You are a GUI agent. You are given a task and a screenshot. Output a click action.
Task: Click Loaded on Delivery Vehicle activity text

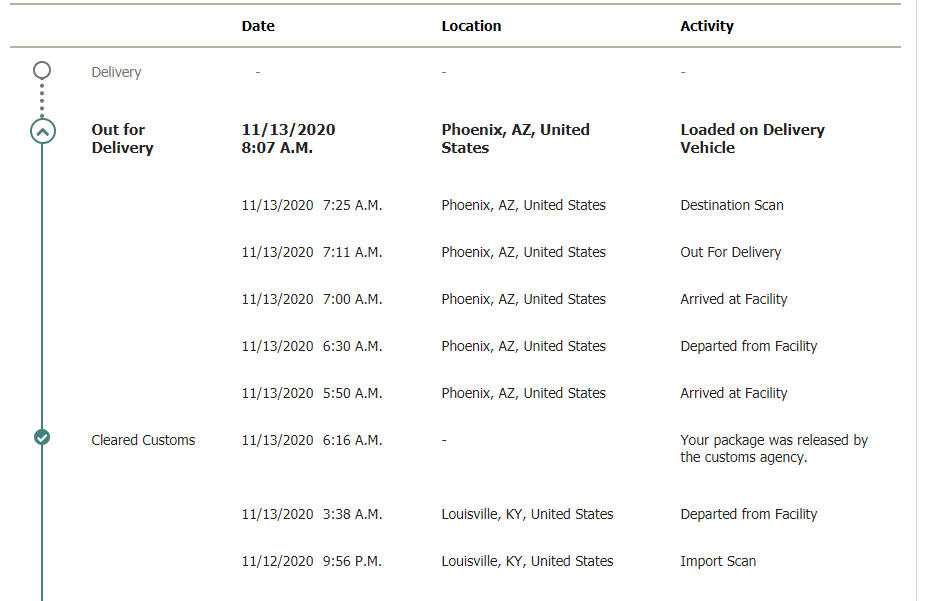click(x=752, y=139)
